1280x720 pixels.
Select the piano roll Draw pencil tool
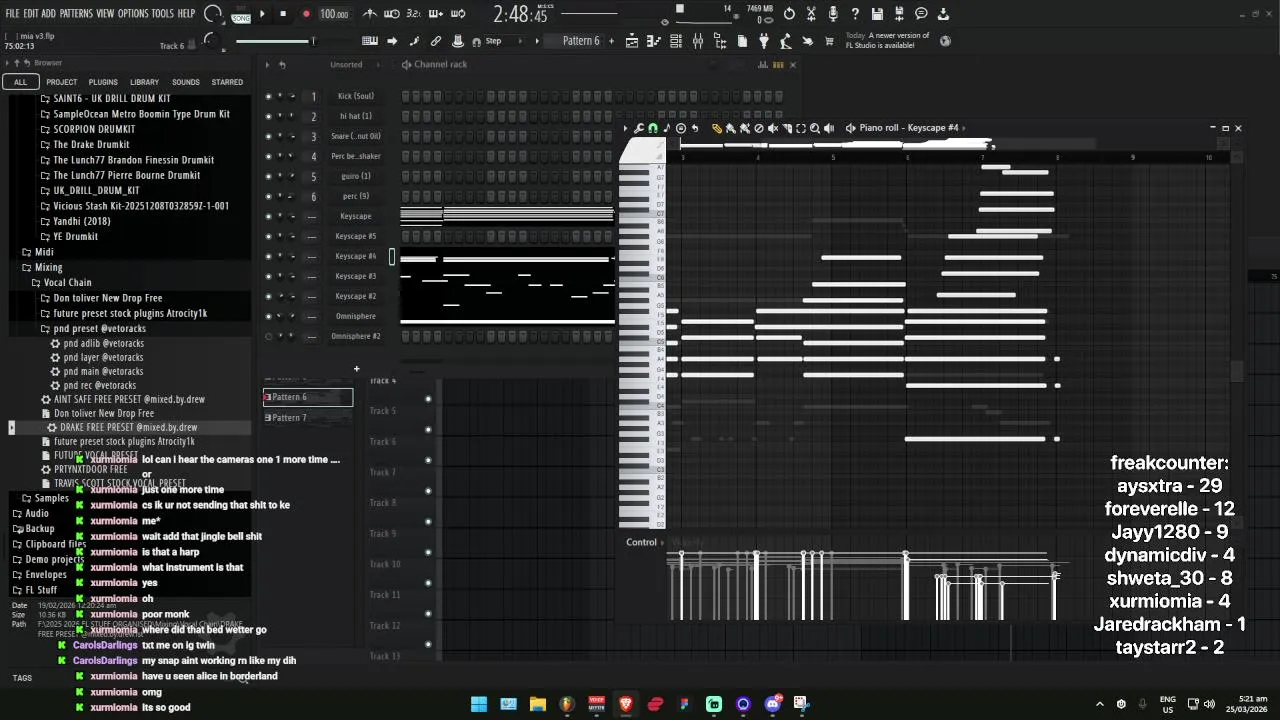point(717,128)
